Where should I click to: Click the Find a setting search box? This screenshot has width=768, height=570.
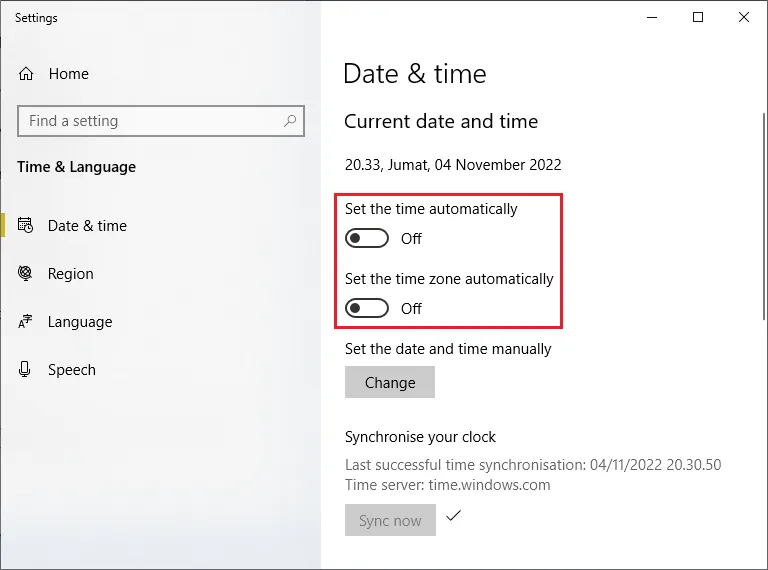click(161, 121)
